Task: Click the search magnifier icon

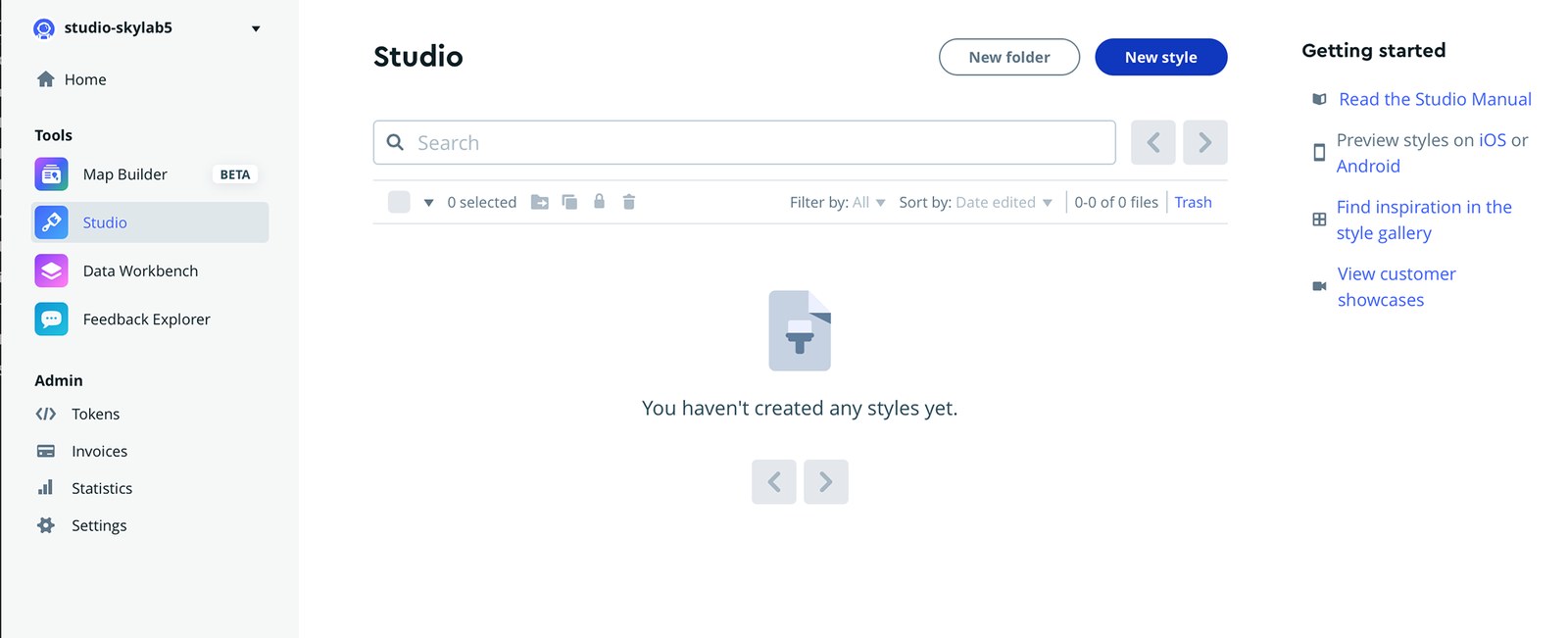Action: (x=395, y=142)
